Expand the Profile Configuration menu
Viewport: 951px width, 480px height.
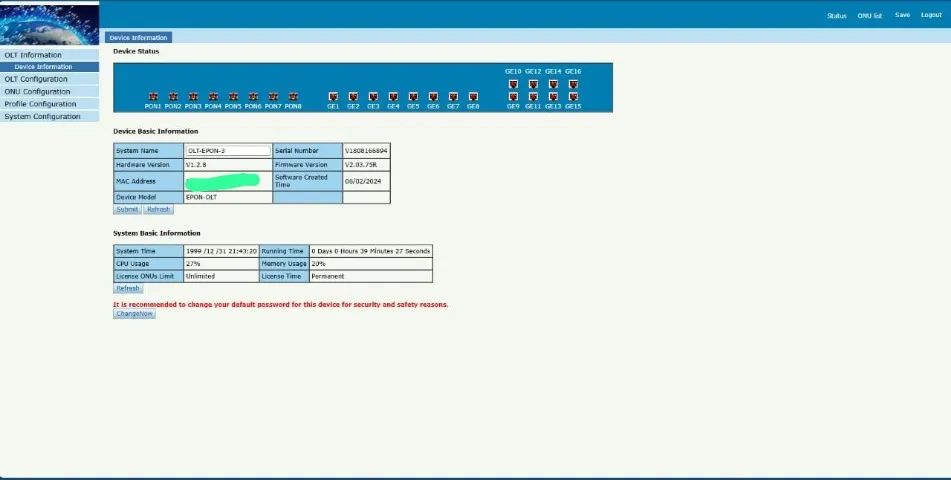click(40, 104)
